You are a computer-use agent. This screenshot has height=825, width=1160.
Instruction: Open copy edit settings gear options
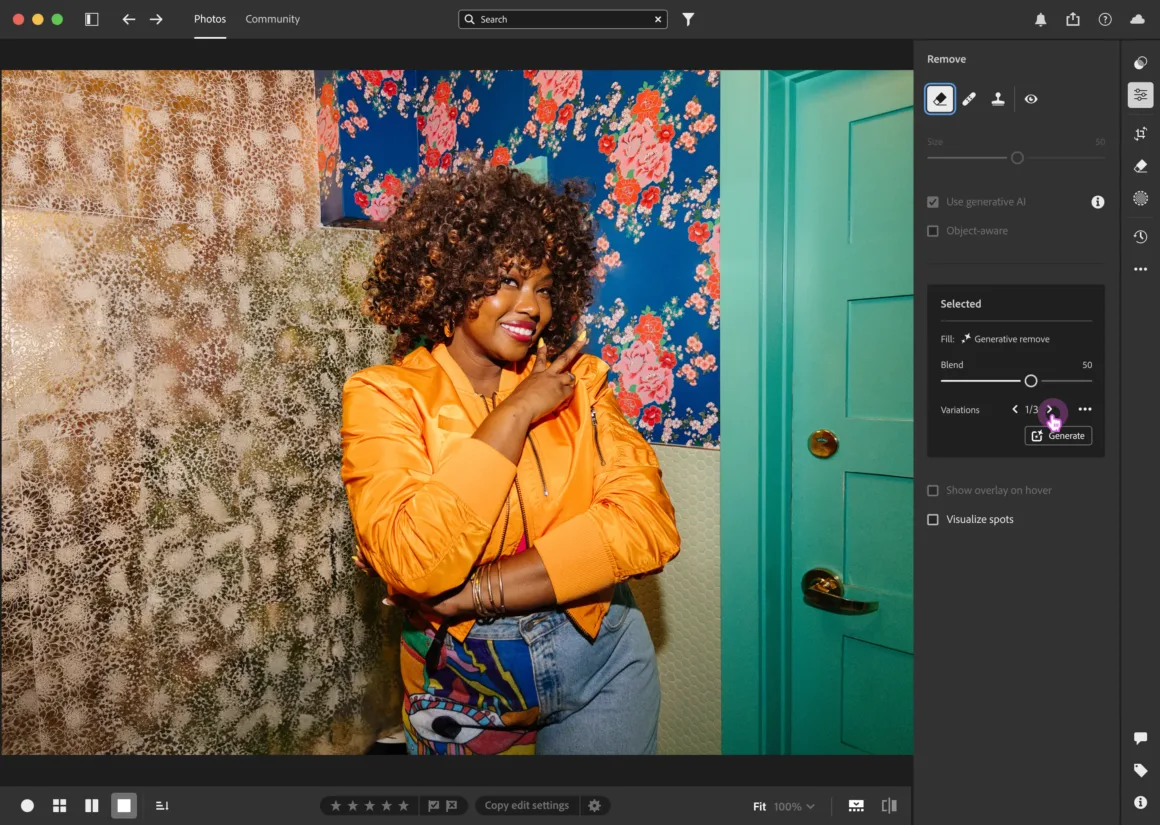point(594,806)
